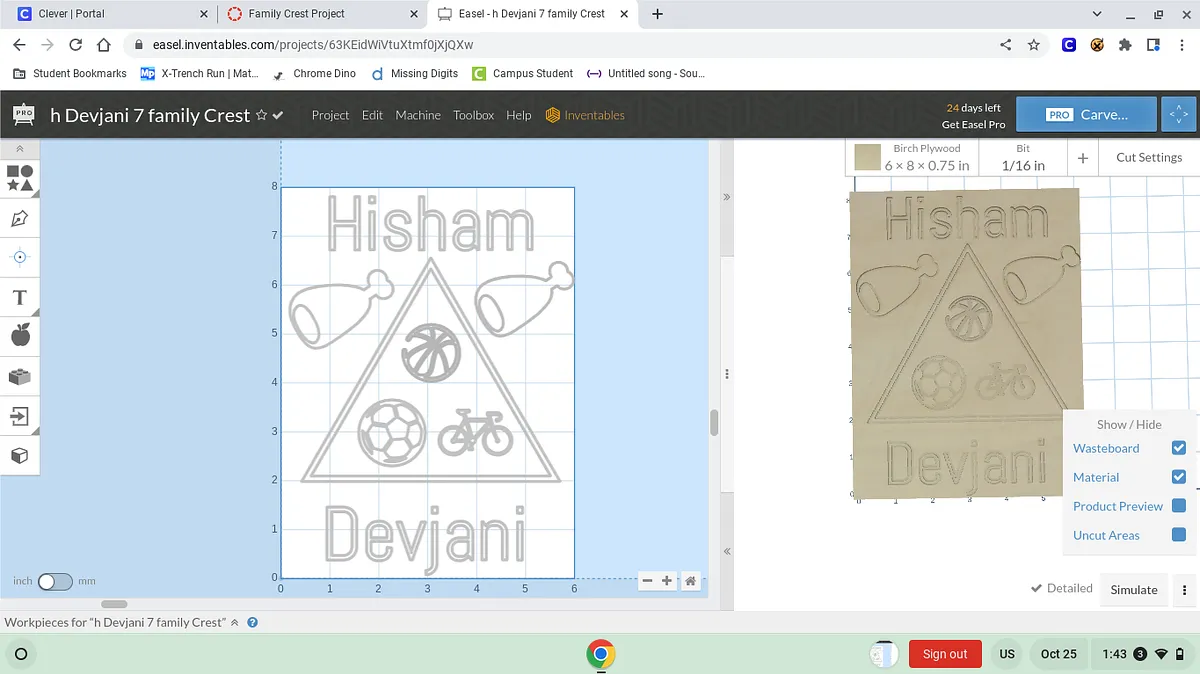Screen dimensions: 1200x674
Task: Zoom in with the plus icon
Action: 667,581
